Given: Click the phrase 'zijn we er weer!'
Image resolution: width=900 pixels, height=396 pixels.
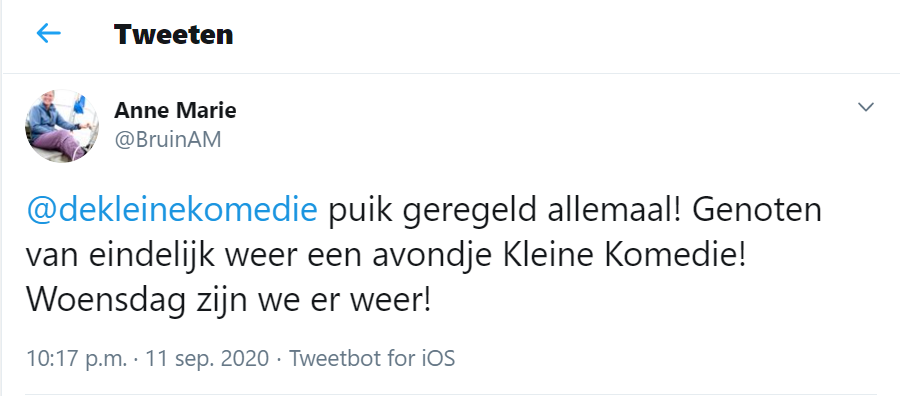Looking at the screenshot, I should click(311, 301).
